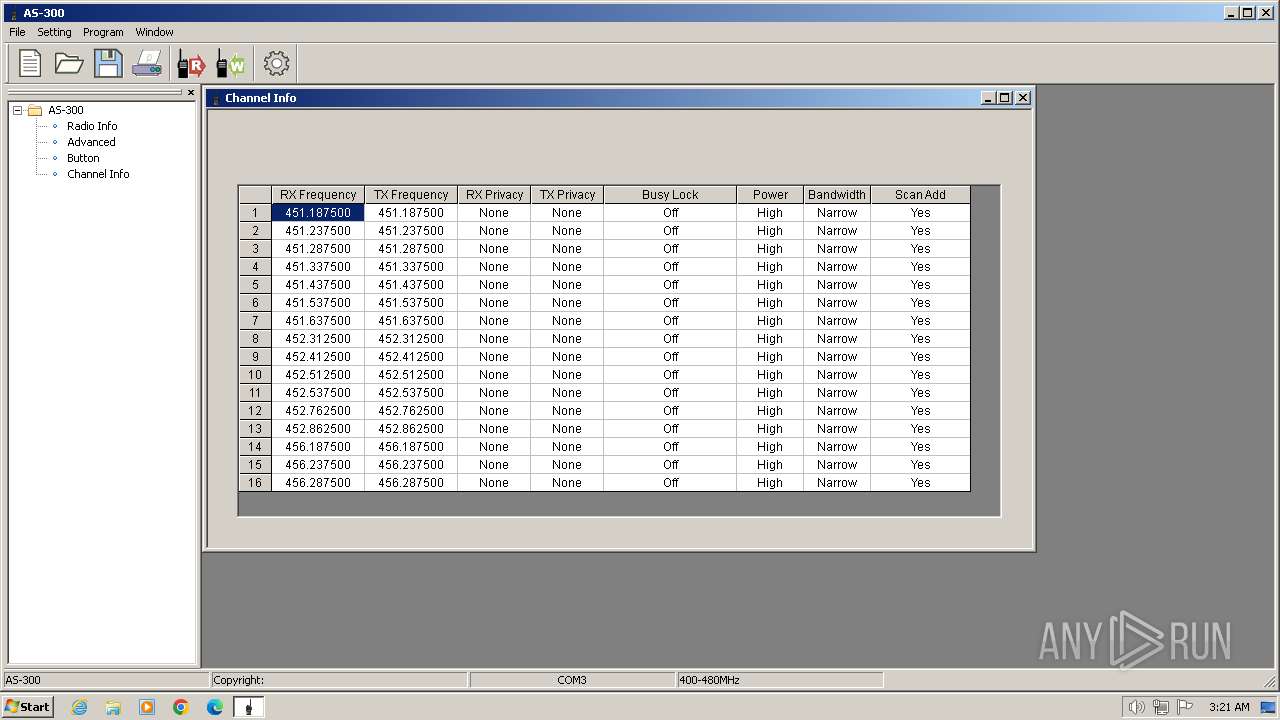This screenshot has height=720, width=1280.
Task: Select Power cell of channel 12
Action: point(770,411)
